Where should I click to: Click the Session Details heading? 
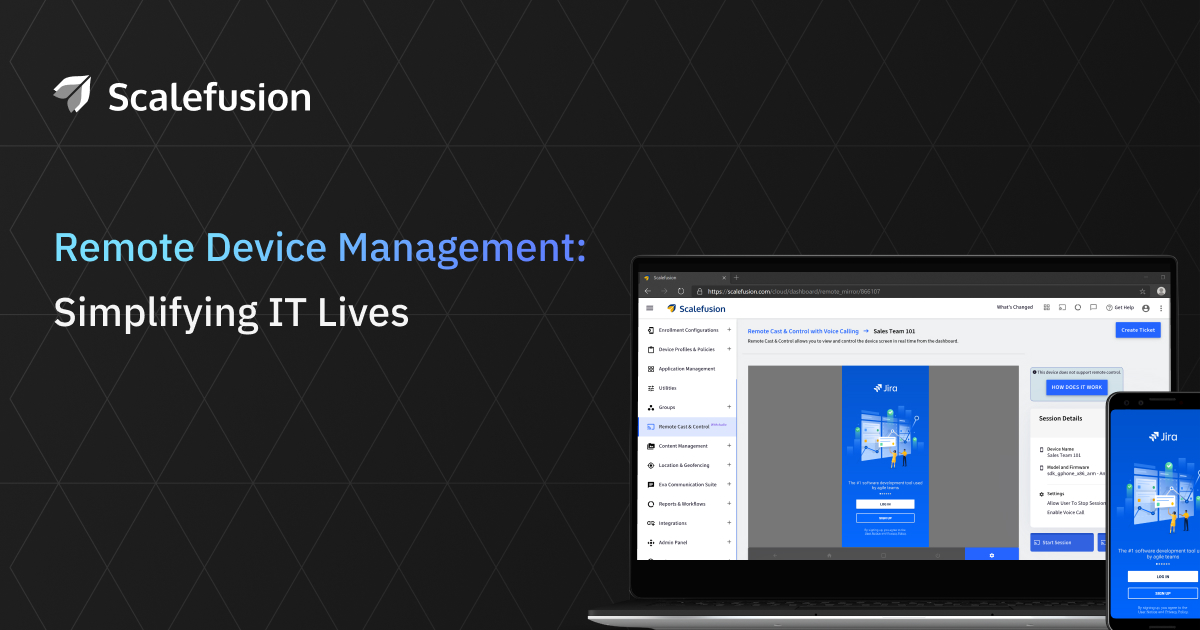click(1060, 418)
